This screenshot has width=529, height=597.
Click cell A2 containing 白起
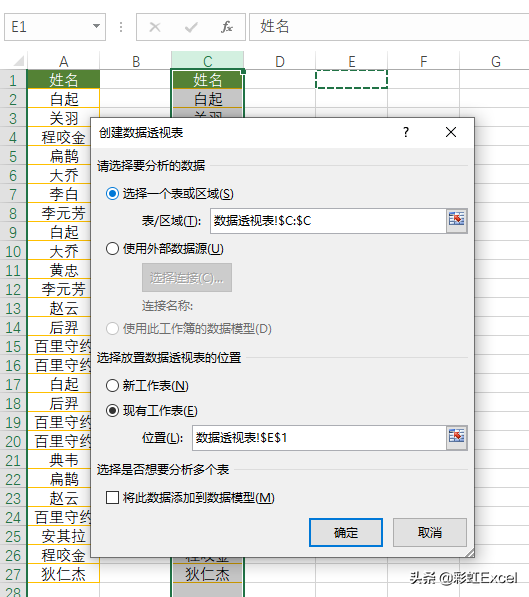point(63,99)
